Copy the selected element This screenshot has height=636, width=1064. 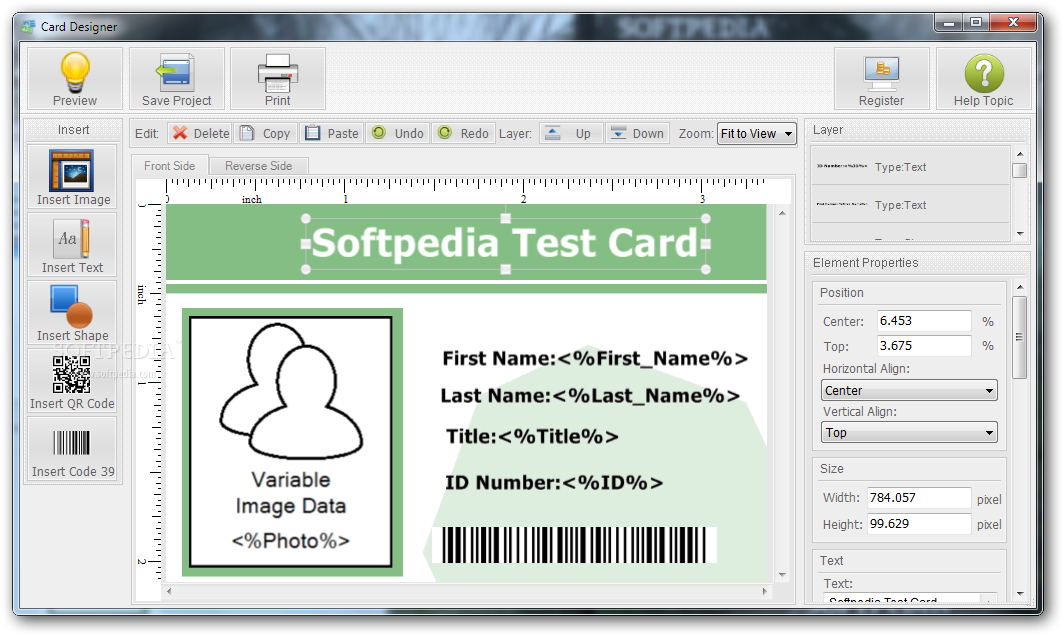[x=265, y=133]
